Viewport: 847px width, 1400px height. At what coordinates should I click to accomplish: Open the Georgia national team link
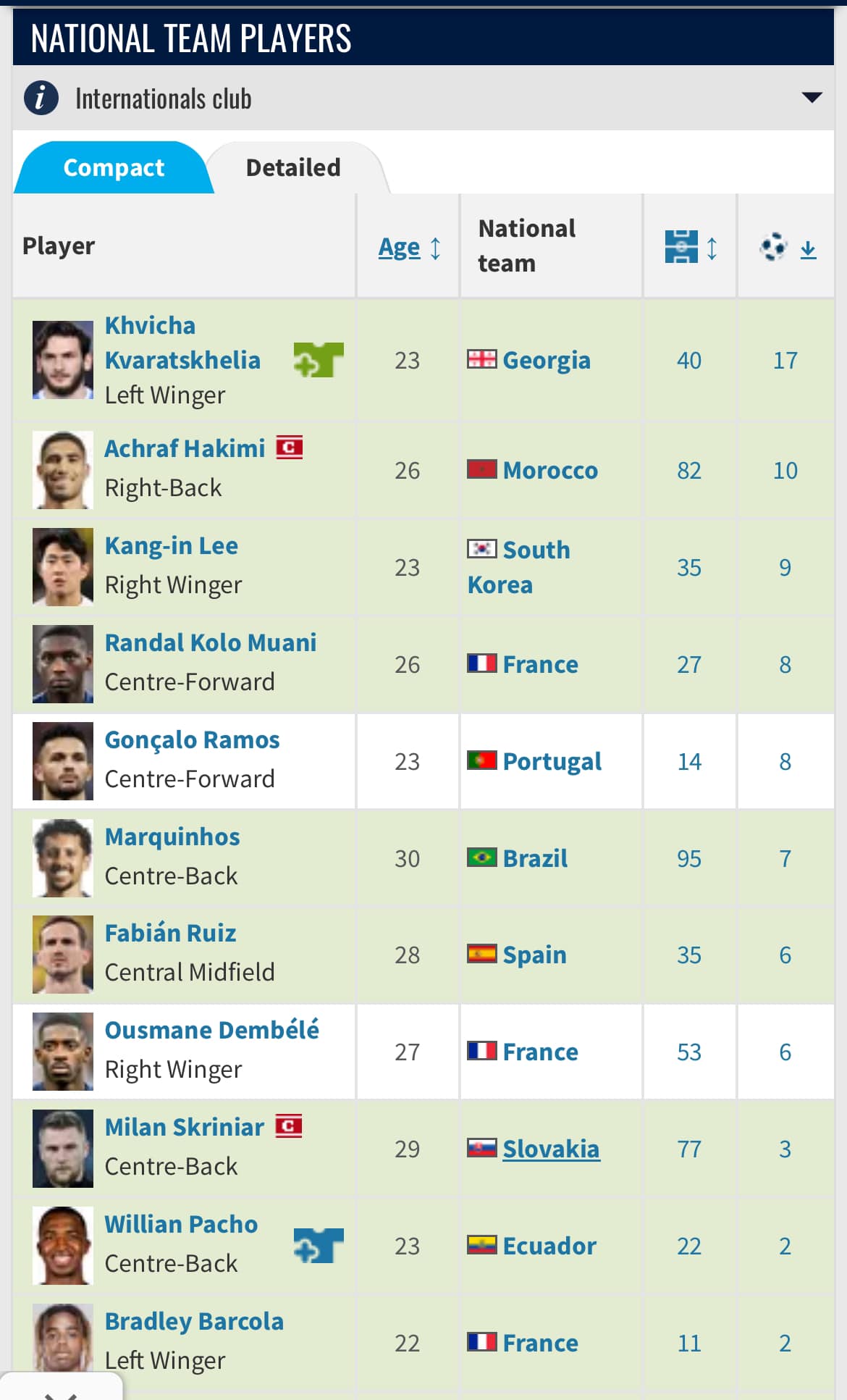pyautogui.click(x=546, y=360)
